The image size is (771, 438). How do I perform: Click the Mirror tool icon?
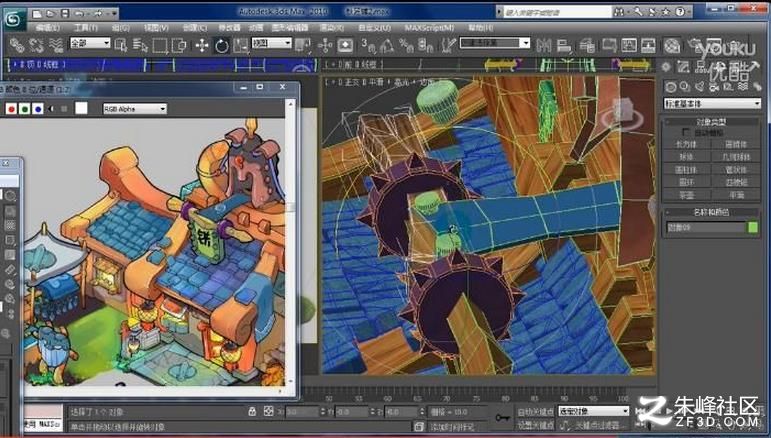543,46
